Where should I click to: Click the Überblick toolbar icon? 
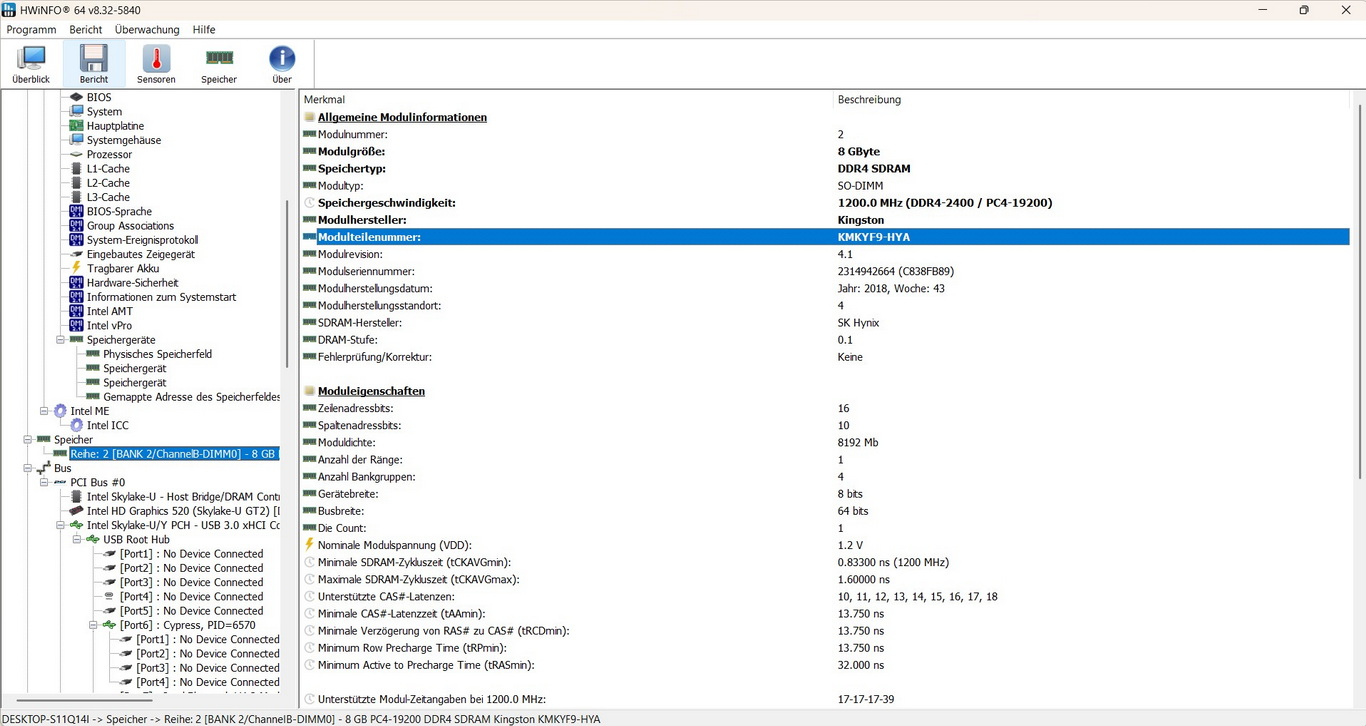(31, 64)
